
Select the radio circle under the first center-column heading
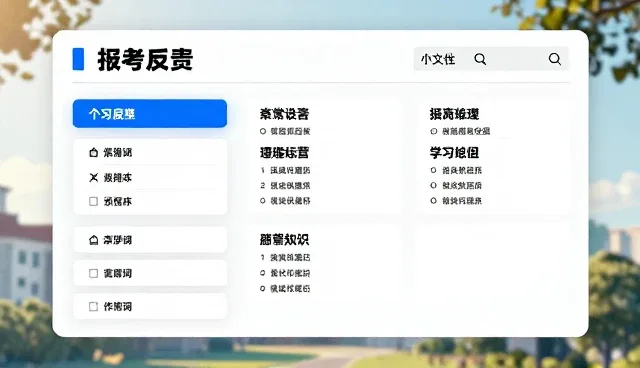[263, 131]
